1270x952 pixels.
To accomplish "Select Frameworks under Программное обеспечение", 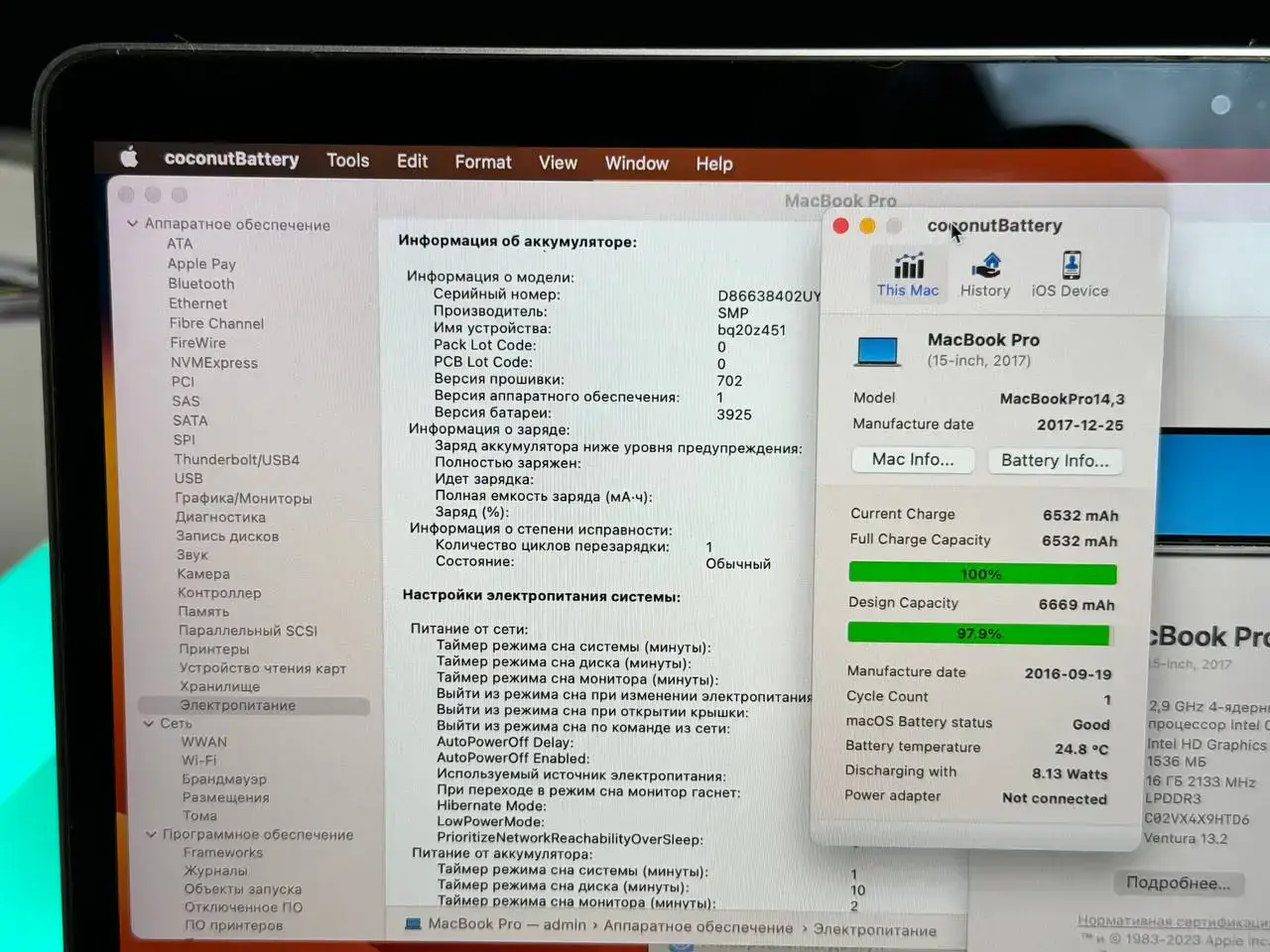I will click(223, 853).
